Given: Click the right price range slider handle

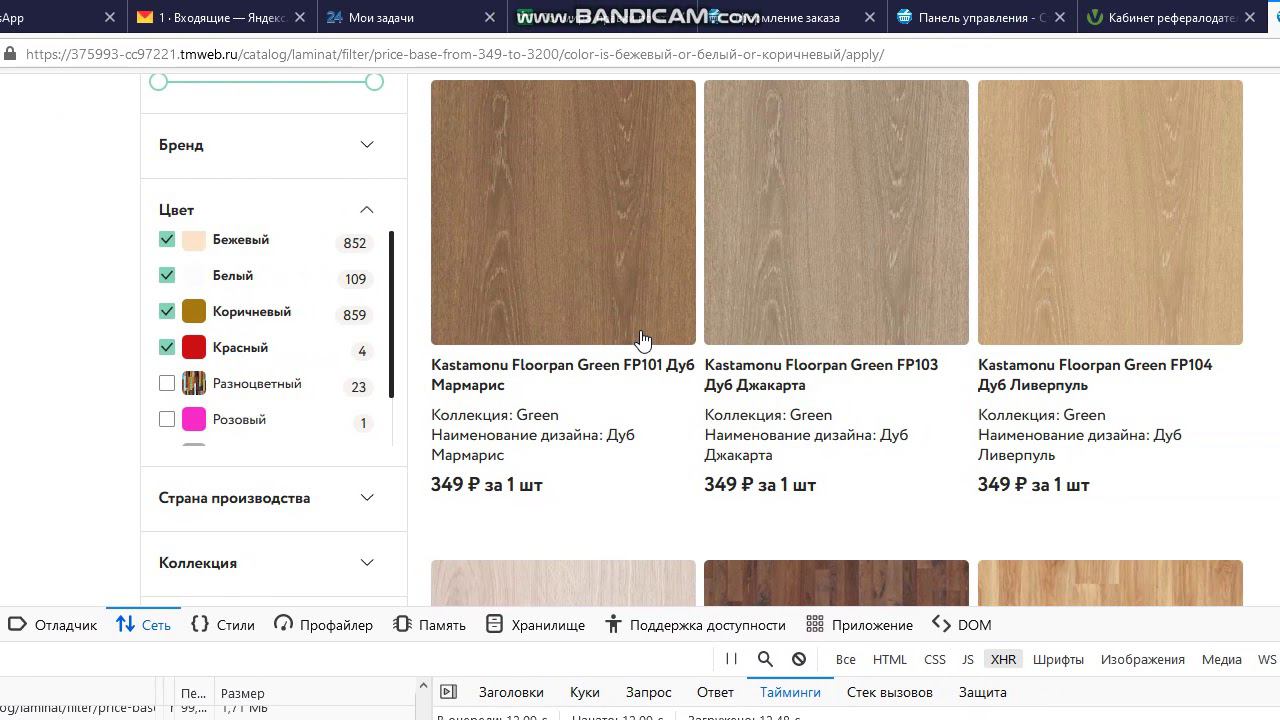Looking at the screenshot, I should (374, 81).
